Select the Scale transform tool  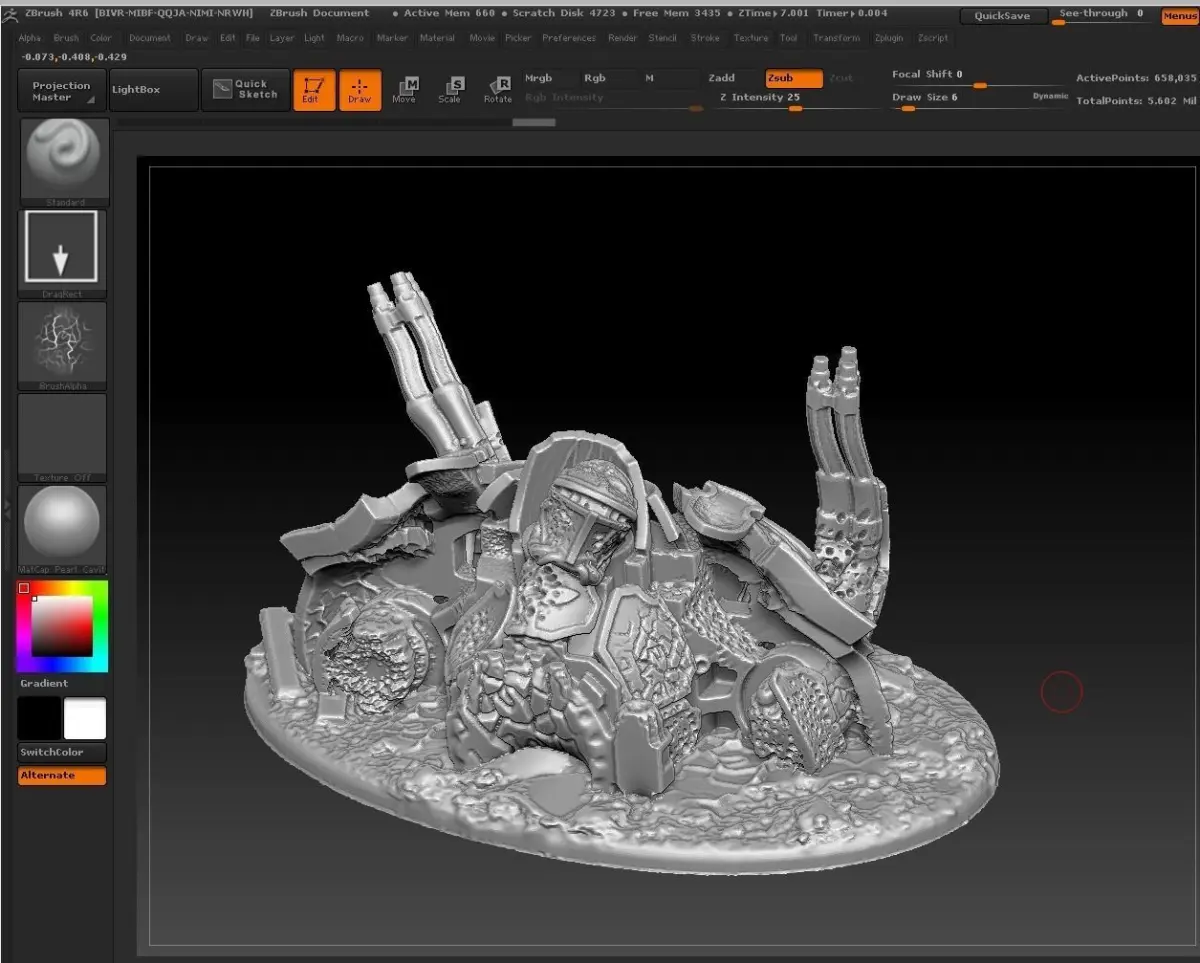point(451,90)
